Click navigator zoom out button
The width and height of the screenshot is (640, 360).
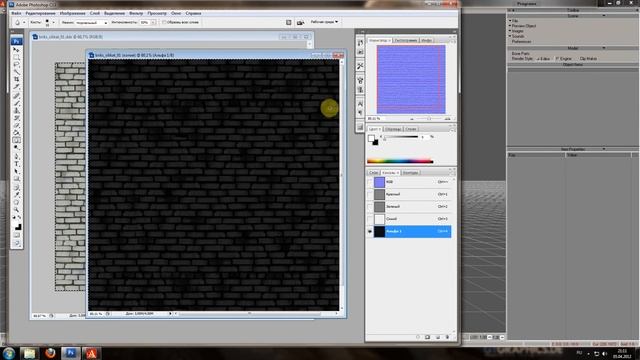click(412, 119)
